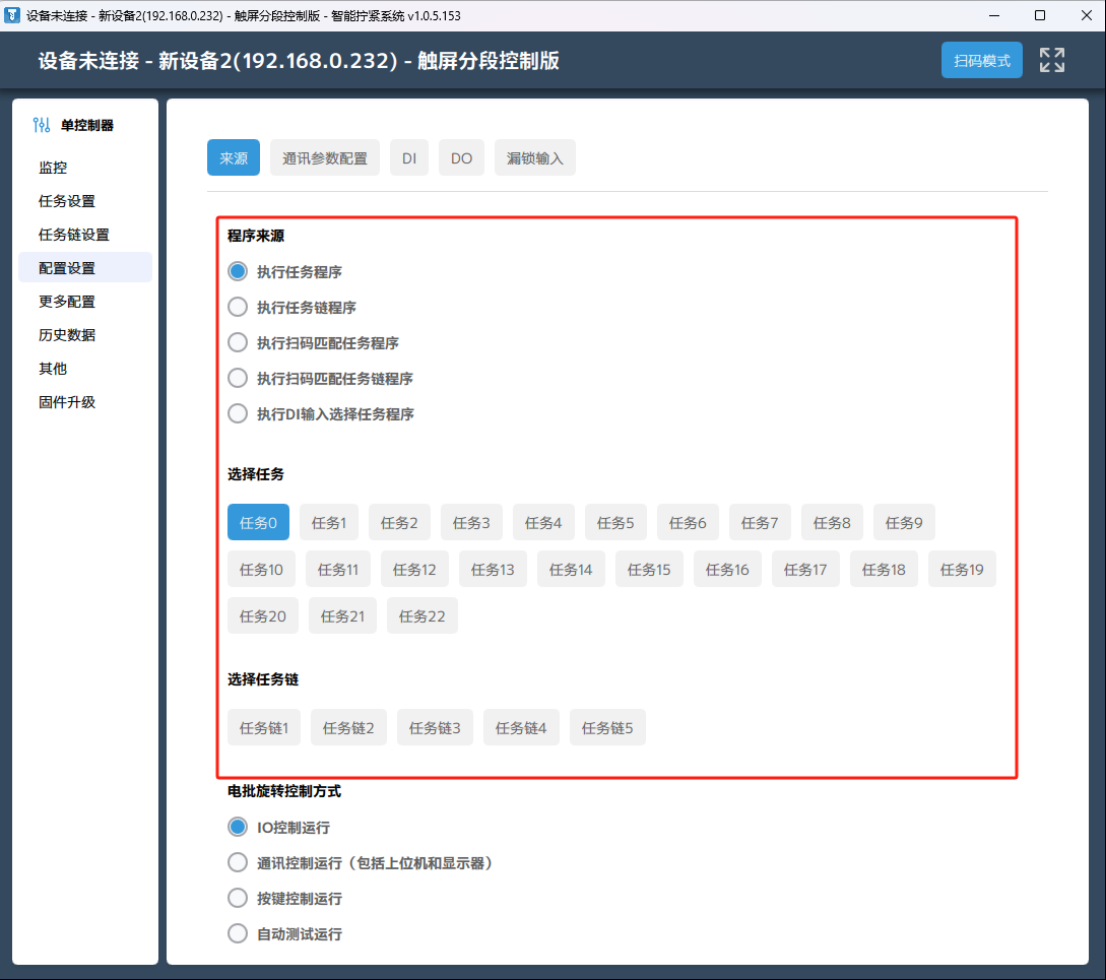Screen dimensions: 1106x980
Task: Choose the 任务链5 button
Action: 607,727
